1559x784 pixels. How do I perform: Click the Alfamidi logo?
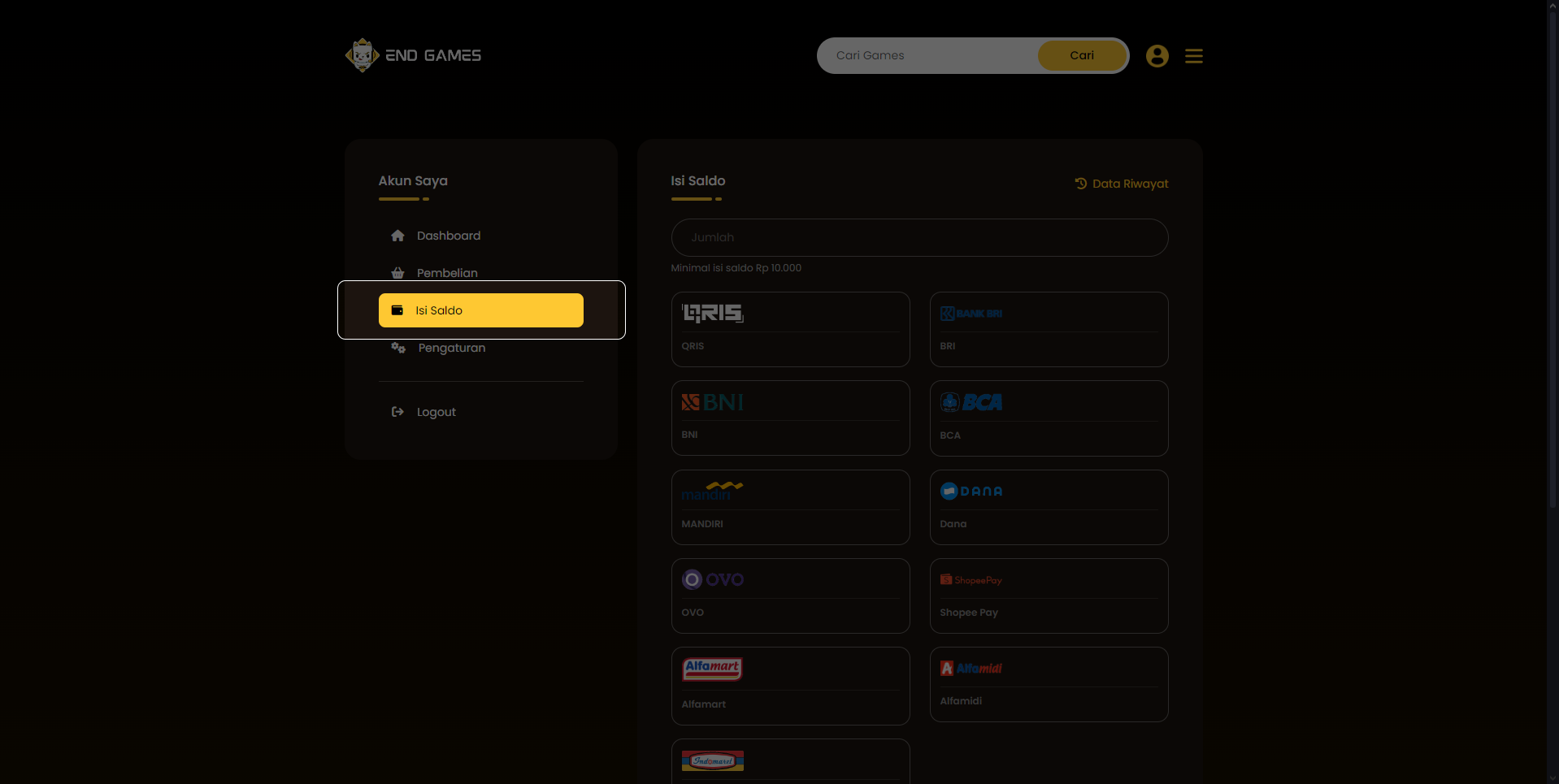971,668
